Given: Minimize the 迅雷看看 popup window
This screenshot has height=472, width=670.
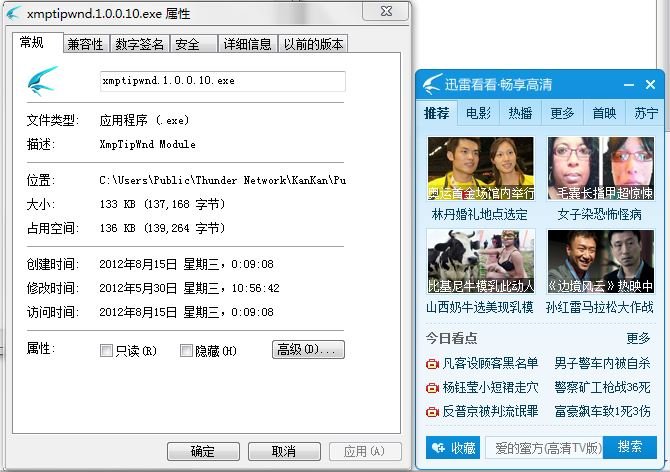Looking at the screenshot, I should (x=629, y=85).
